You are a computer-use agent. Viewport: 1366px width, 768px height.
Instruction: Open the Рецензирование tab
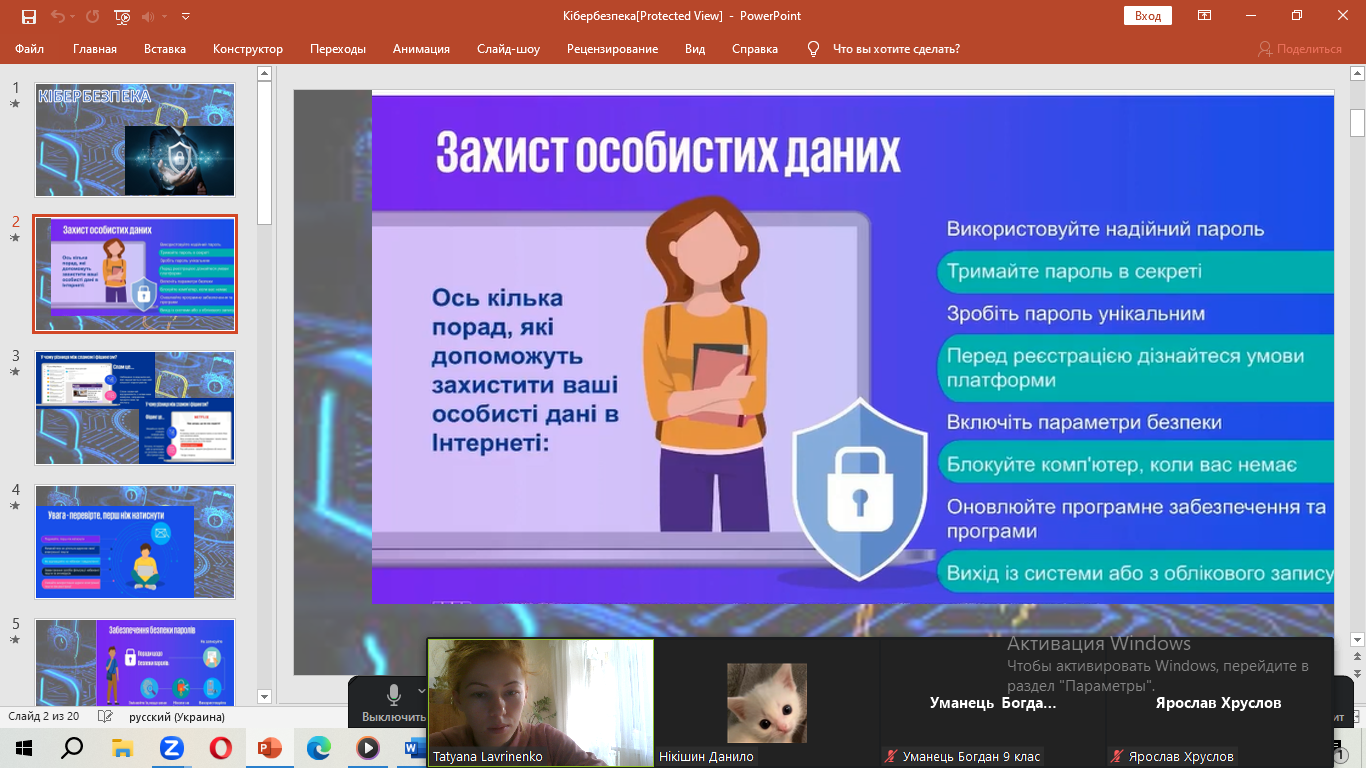(x=612, y=49)
